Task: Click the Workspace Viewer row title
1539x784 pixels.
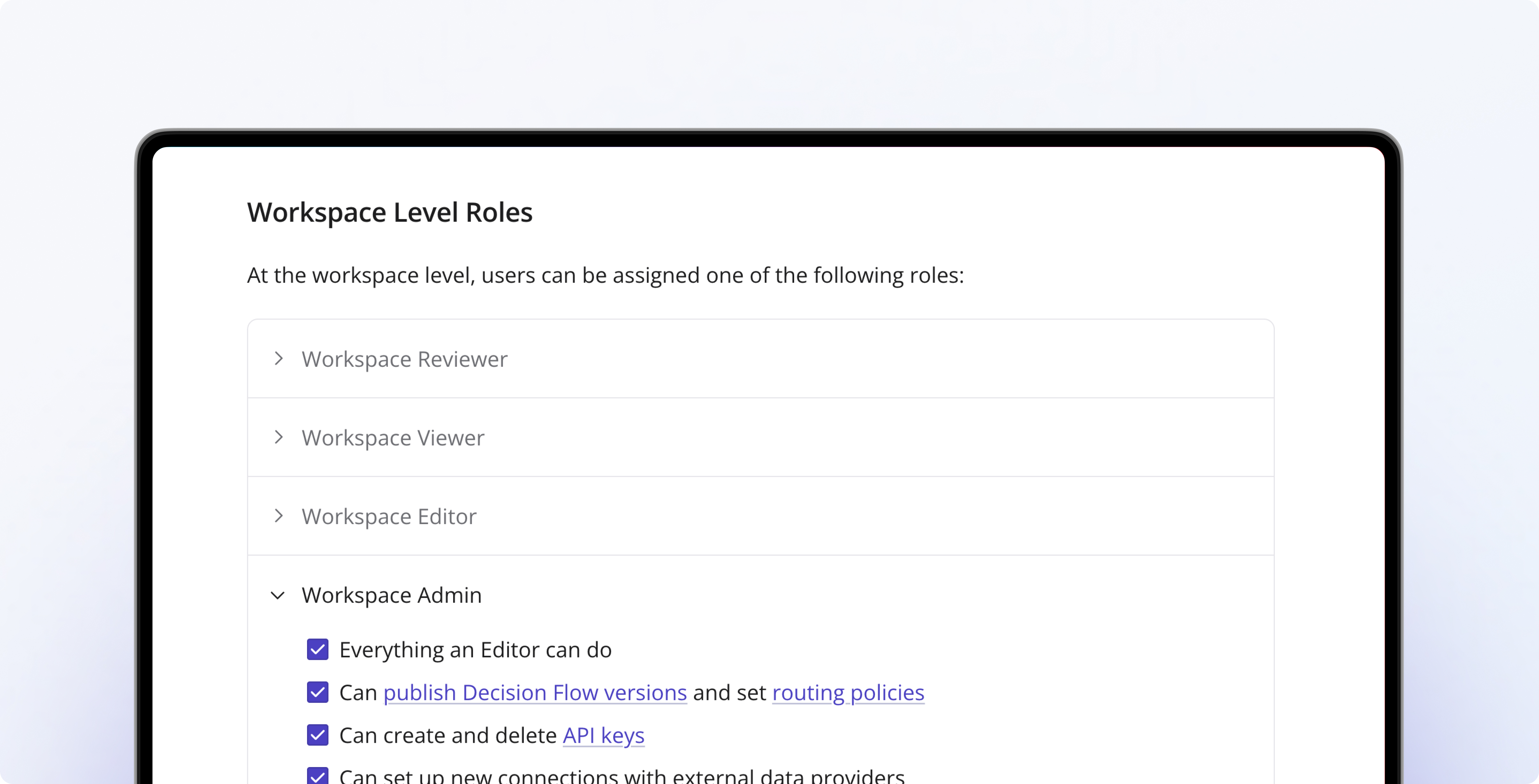Action: click(x=392, y=438)
